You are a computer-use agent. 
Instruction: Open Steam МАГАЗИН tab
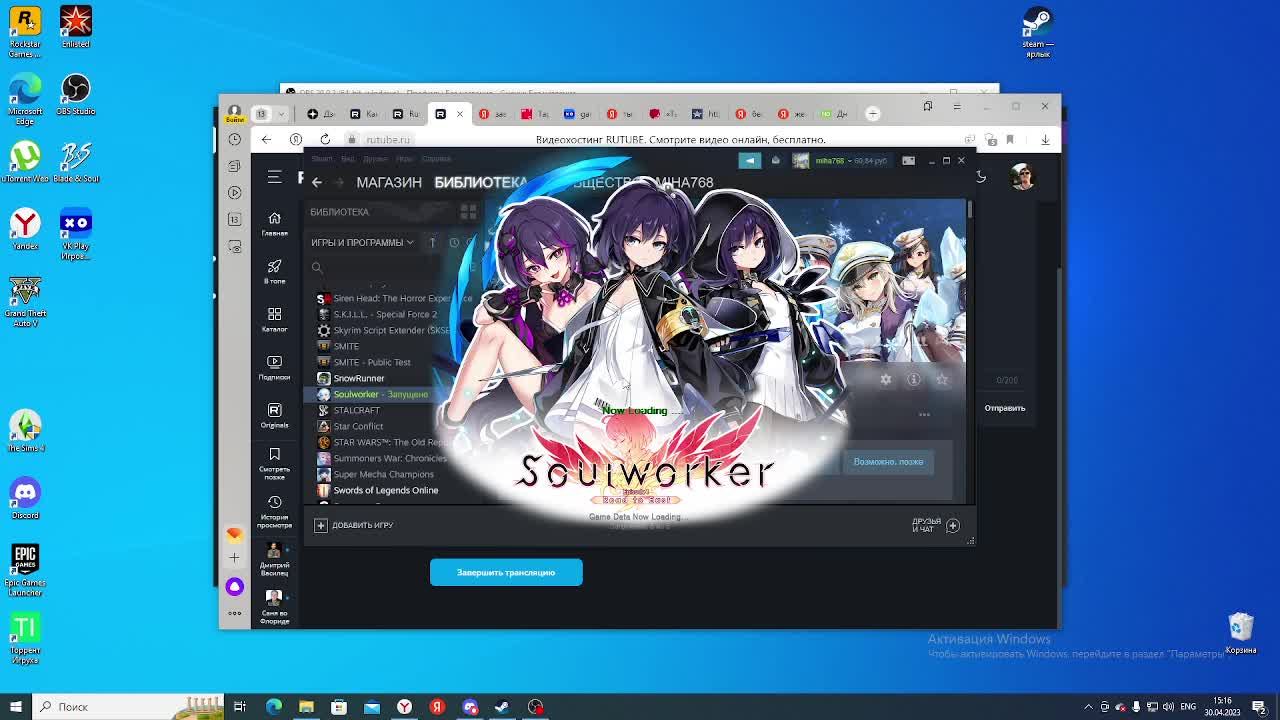(389, 182)
